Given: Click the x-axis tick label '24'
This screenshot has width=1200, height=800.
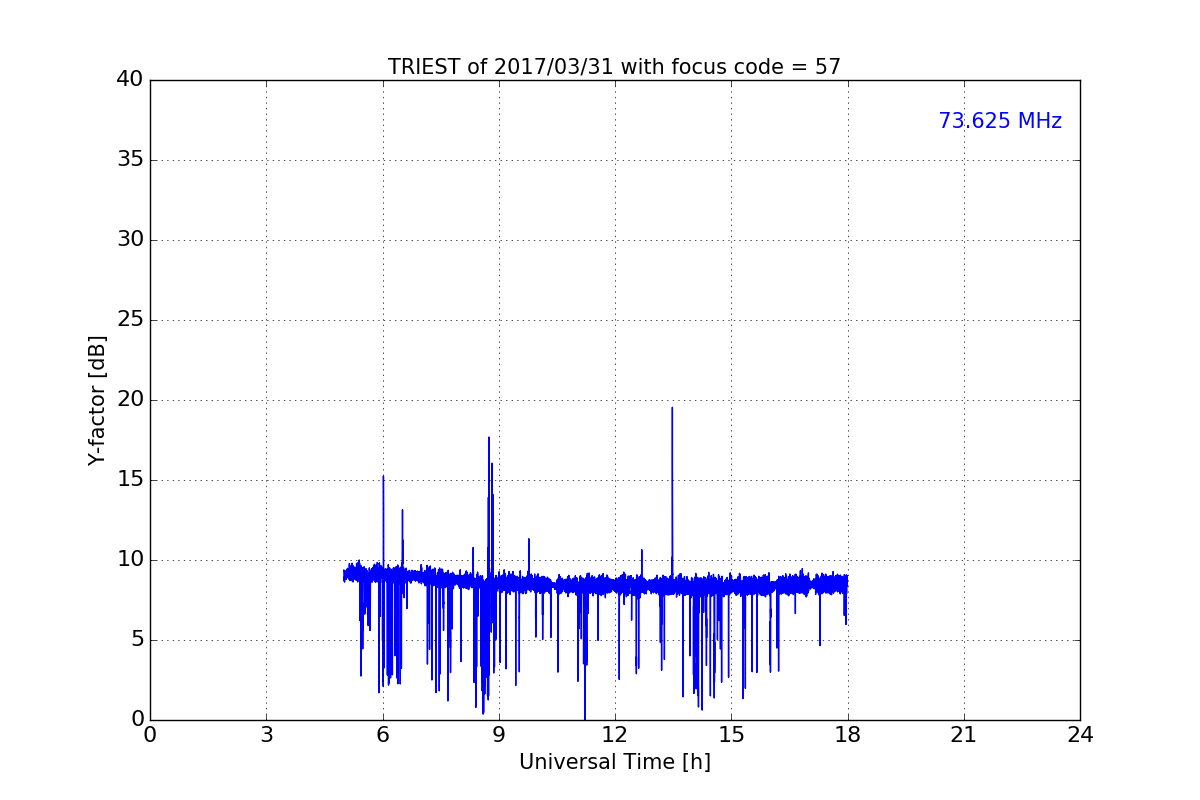Looking at the screenshot, I should tap(1080, 735).
